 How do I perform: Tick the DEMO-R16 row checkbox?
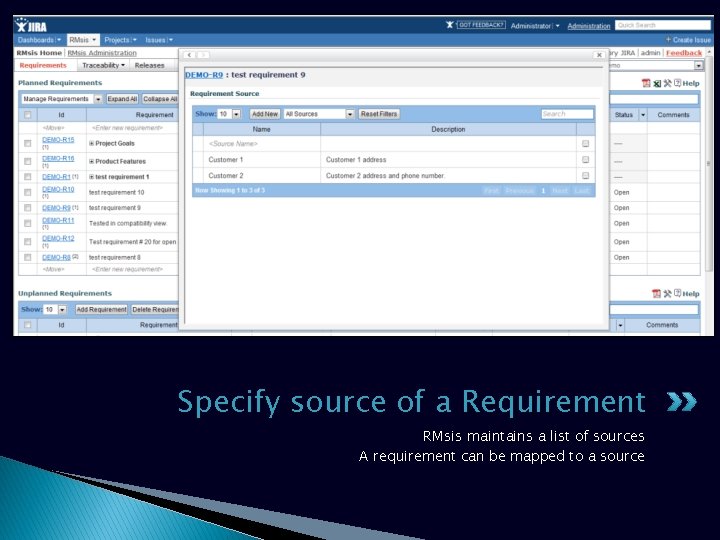coord(28,161)
